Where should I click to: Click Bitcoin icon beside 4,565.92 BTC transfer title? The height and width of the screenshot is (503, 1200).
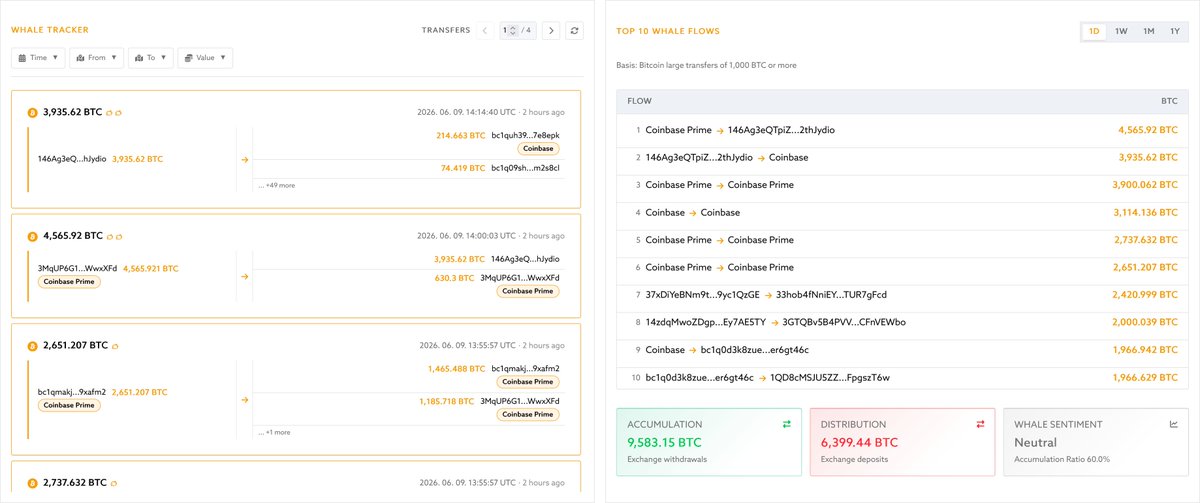(x=32, y=236)
